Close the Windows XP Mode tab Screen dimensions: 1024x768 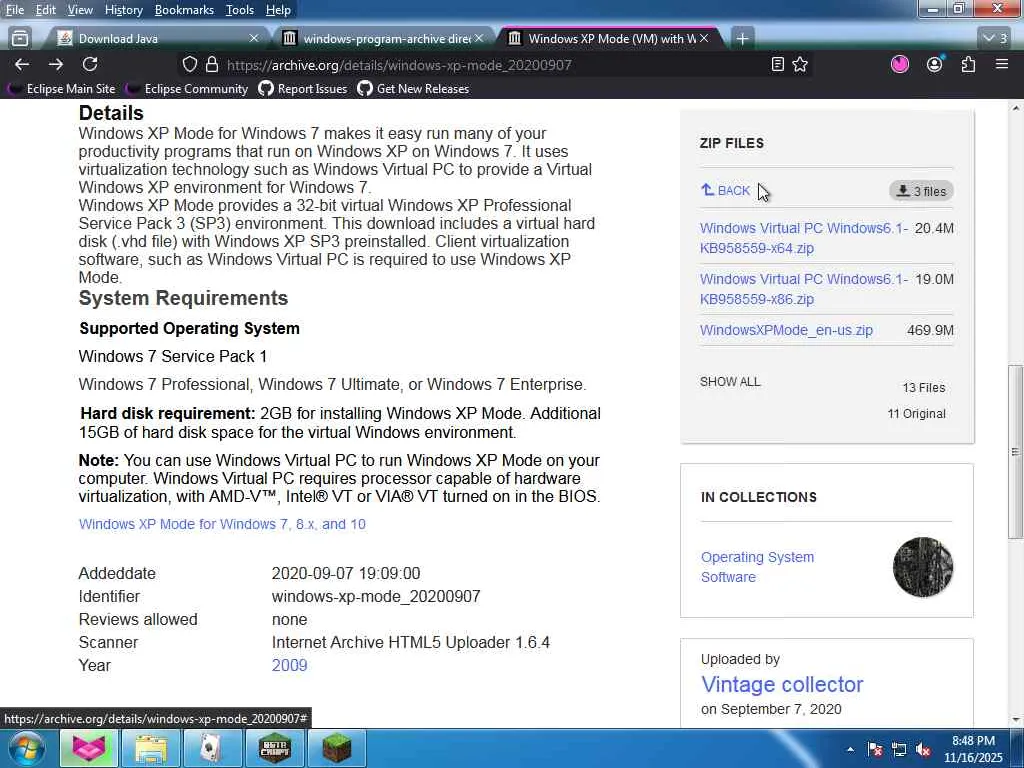tap(704, 39)
